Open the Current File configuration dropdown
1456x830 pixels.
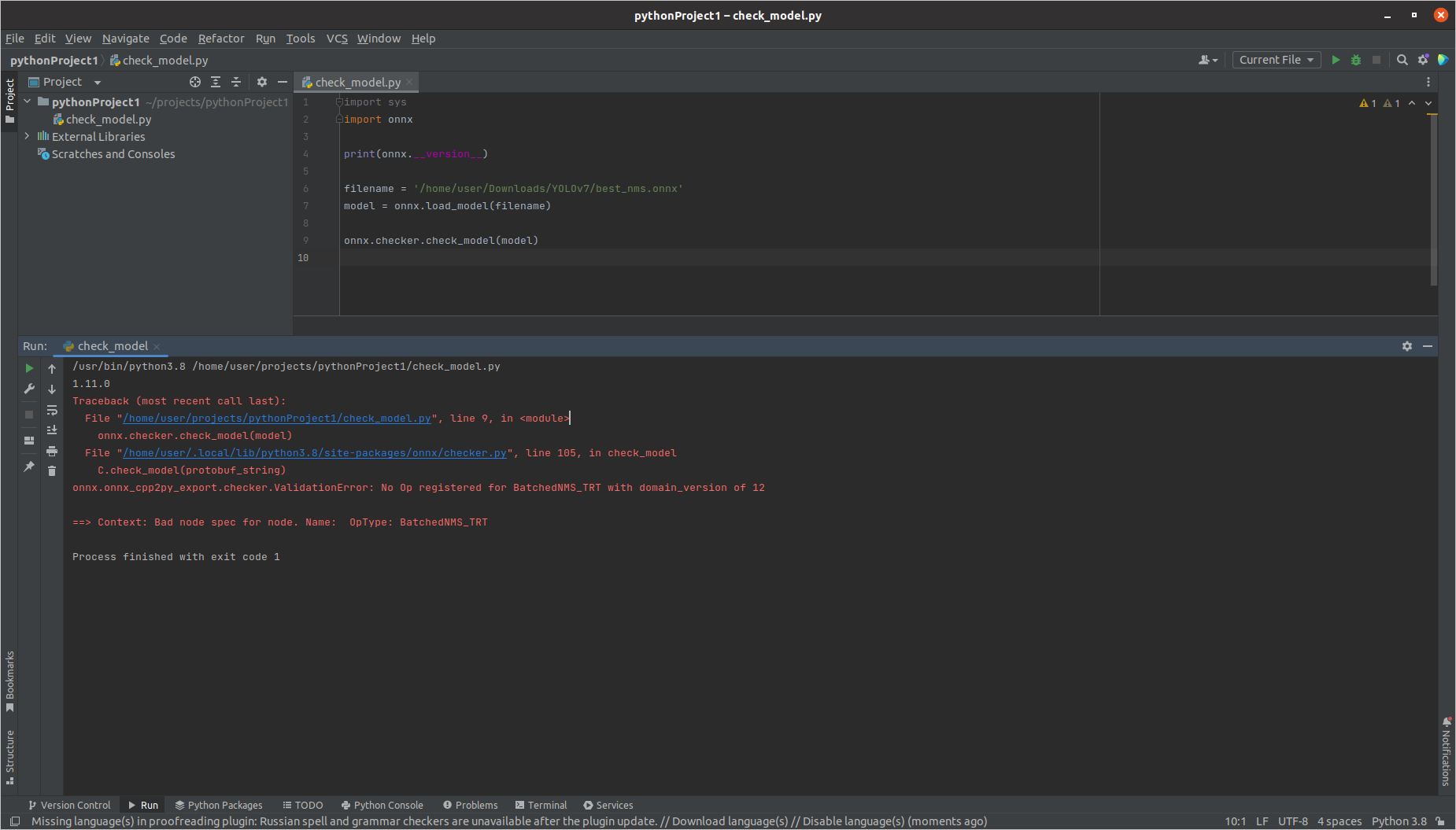1276,60
